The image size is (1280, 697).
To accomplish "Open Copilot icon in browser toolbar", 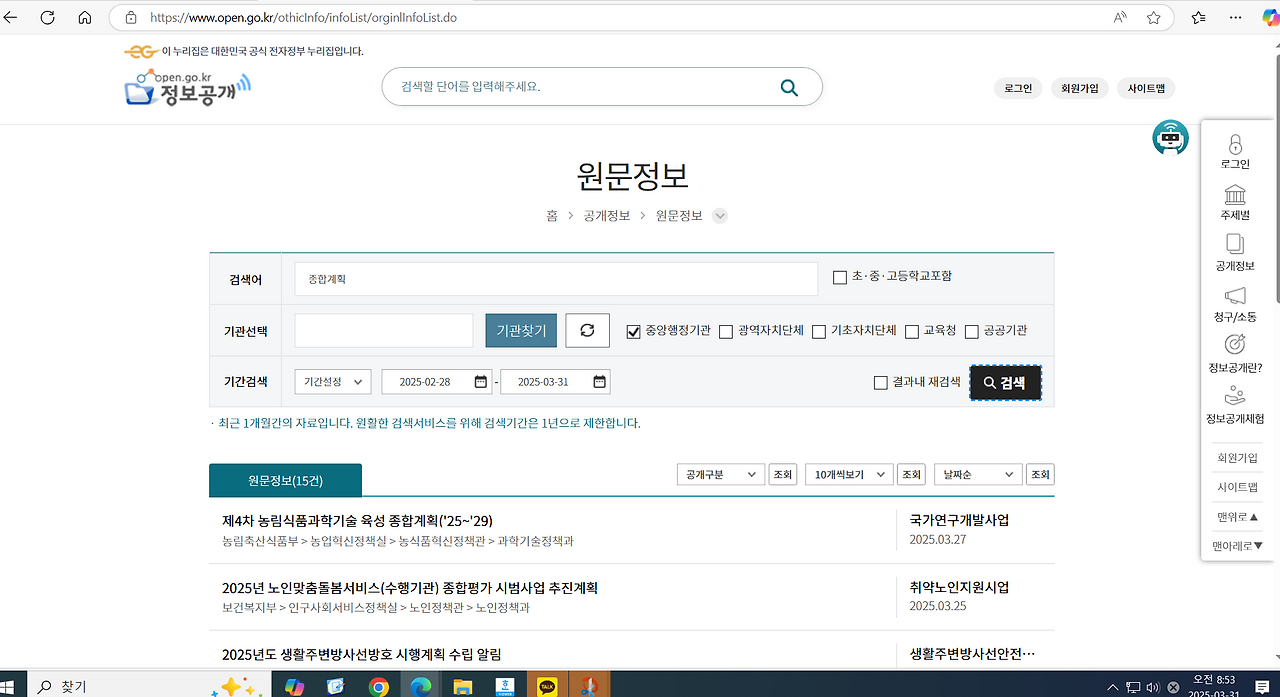I will (x=1270, y=17).
